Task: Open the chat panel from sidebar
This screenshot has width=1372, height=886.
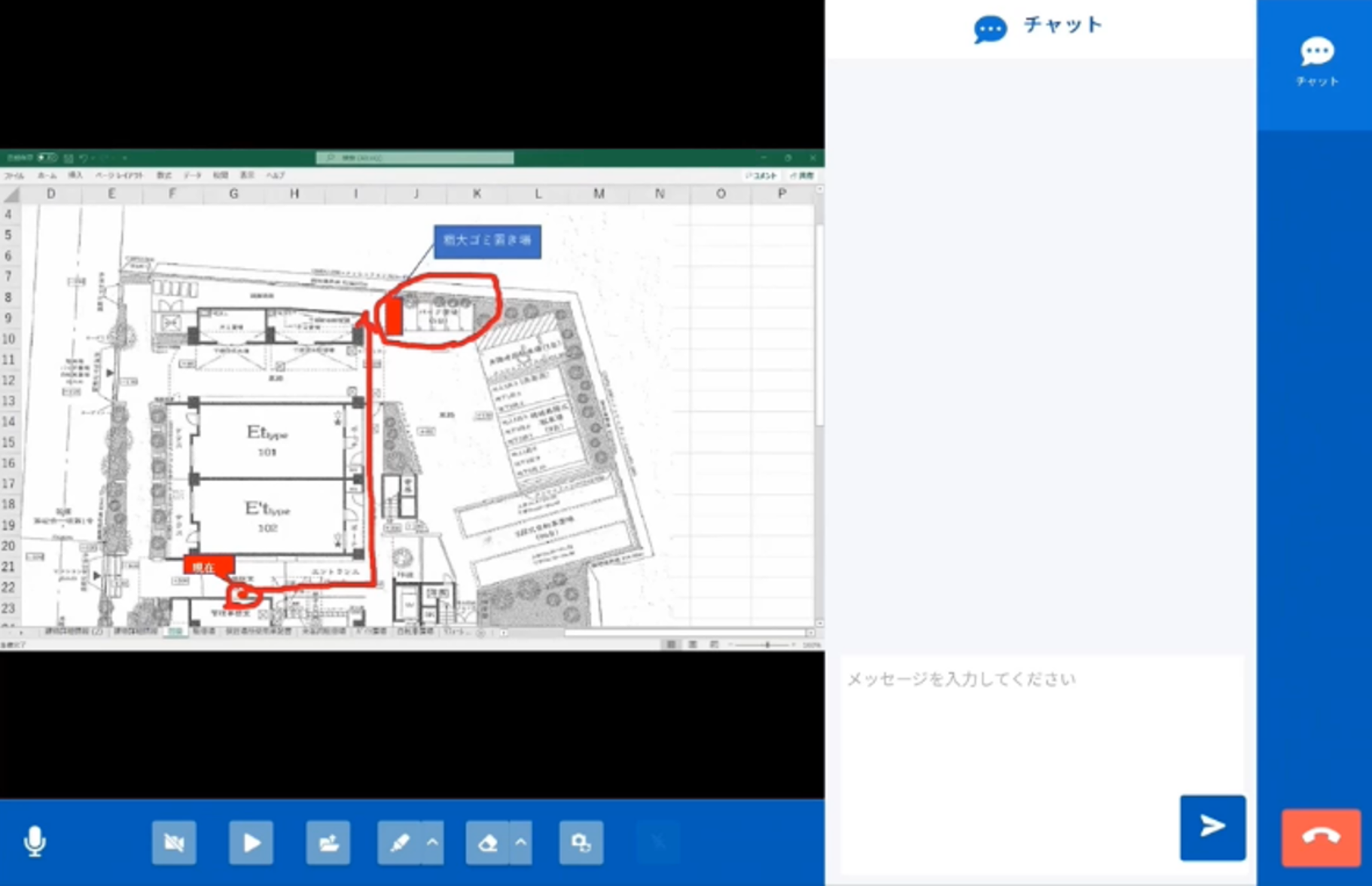Action: (x=1316, y=62)
